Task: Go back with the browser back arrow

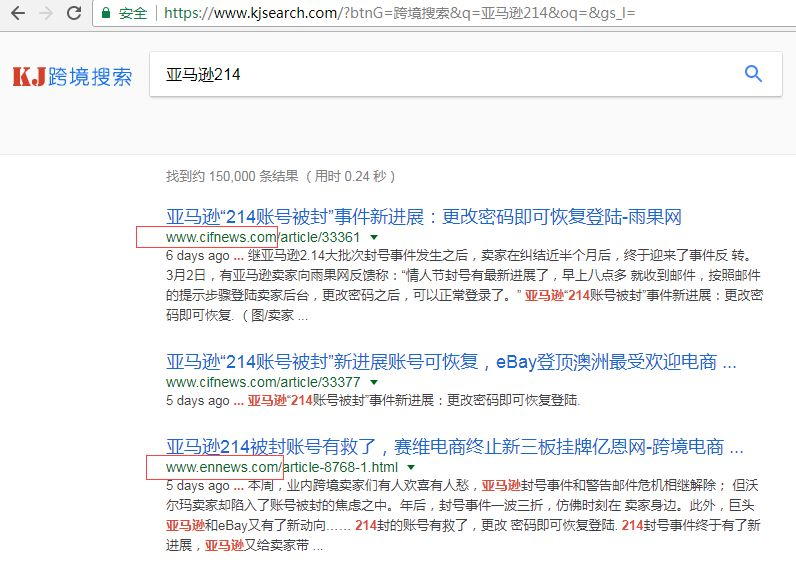Action: point(18,13)
